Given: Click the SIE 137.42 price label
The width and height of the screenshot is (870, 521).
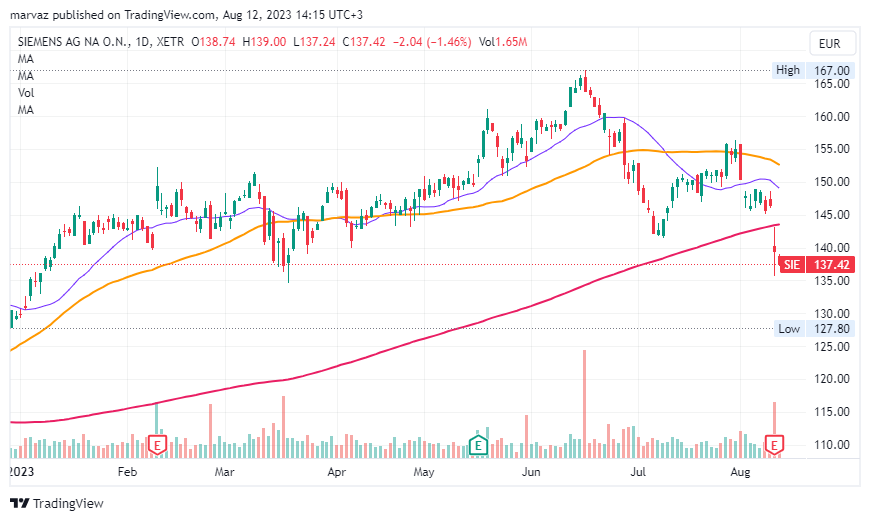Looking at the screenshot, I should (x=817, y=265).
